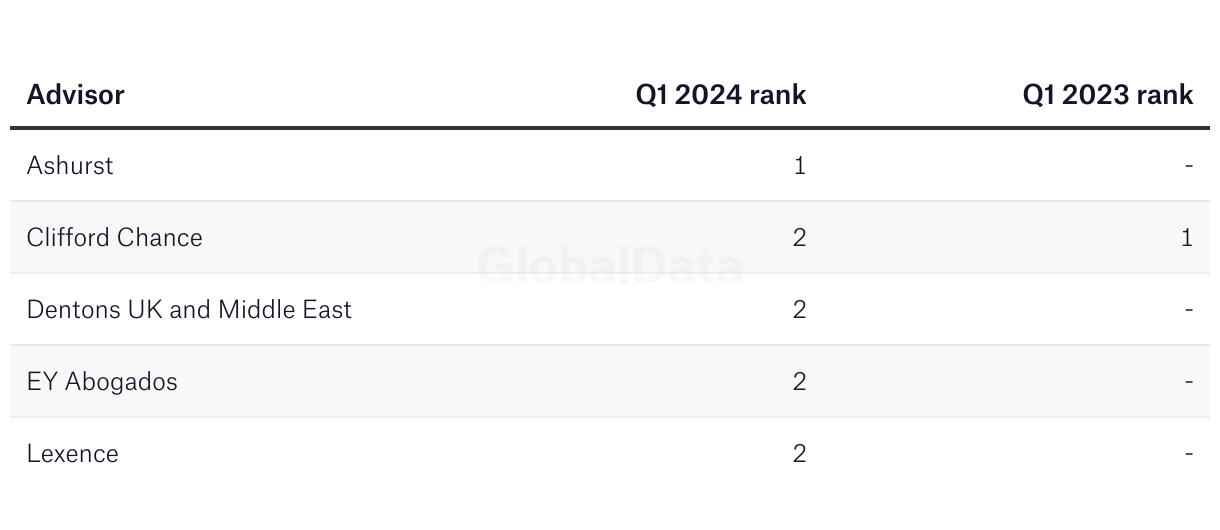Click the dark divider line under headers
Screen dimensions: 1220x530
610,128
